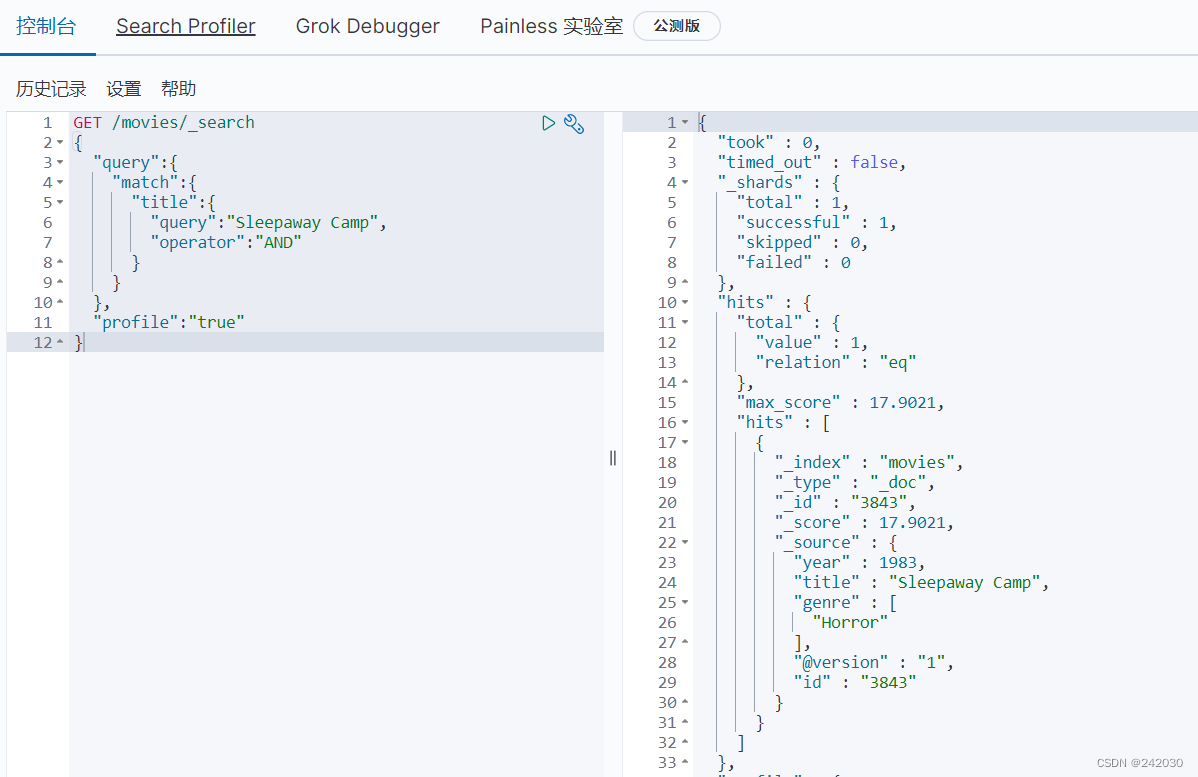Click the "@version" : "1" line

tap(874, 662)
